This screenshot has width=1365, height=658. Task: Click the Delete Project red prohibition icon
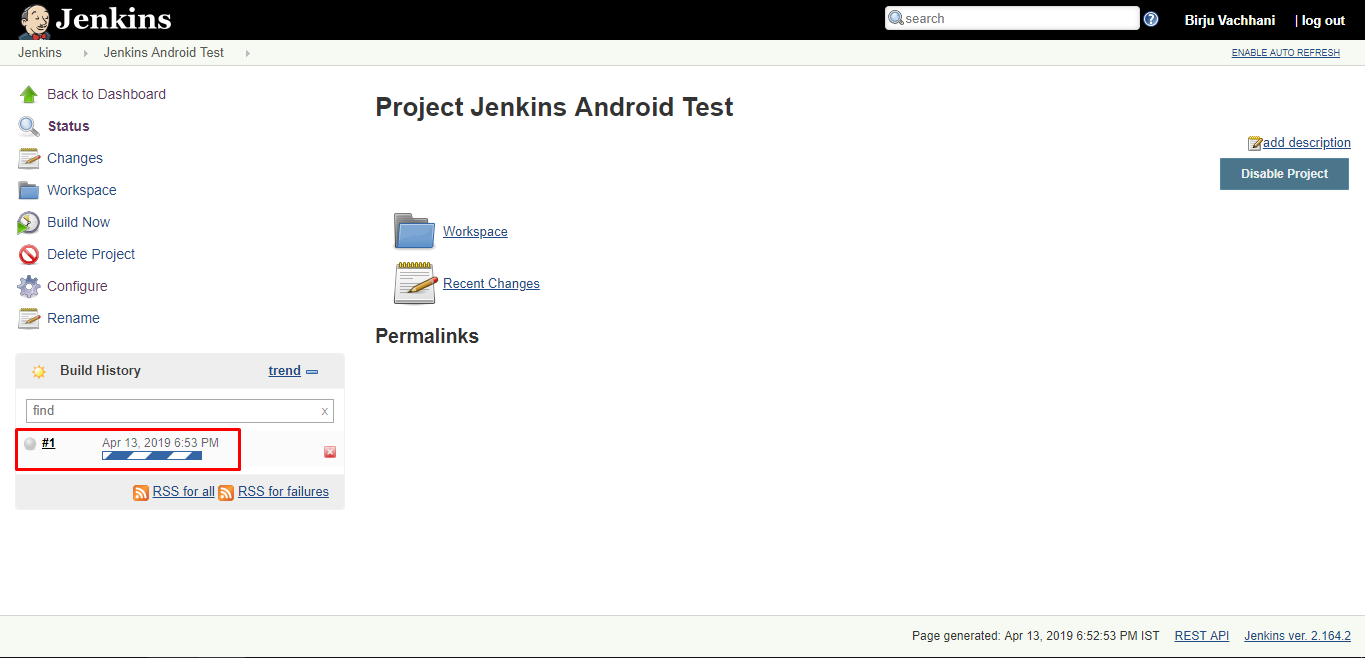(30, 254)
